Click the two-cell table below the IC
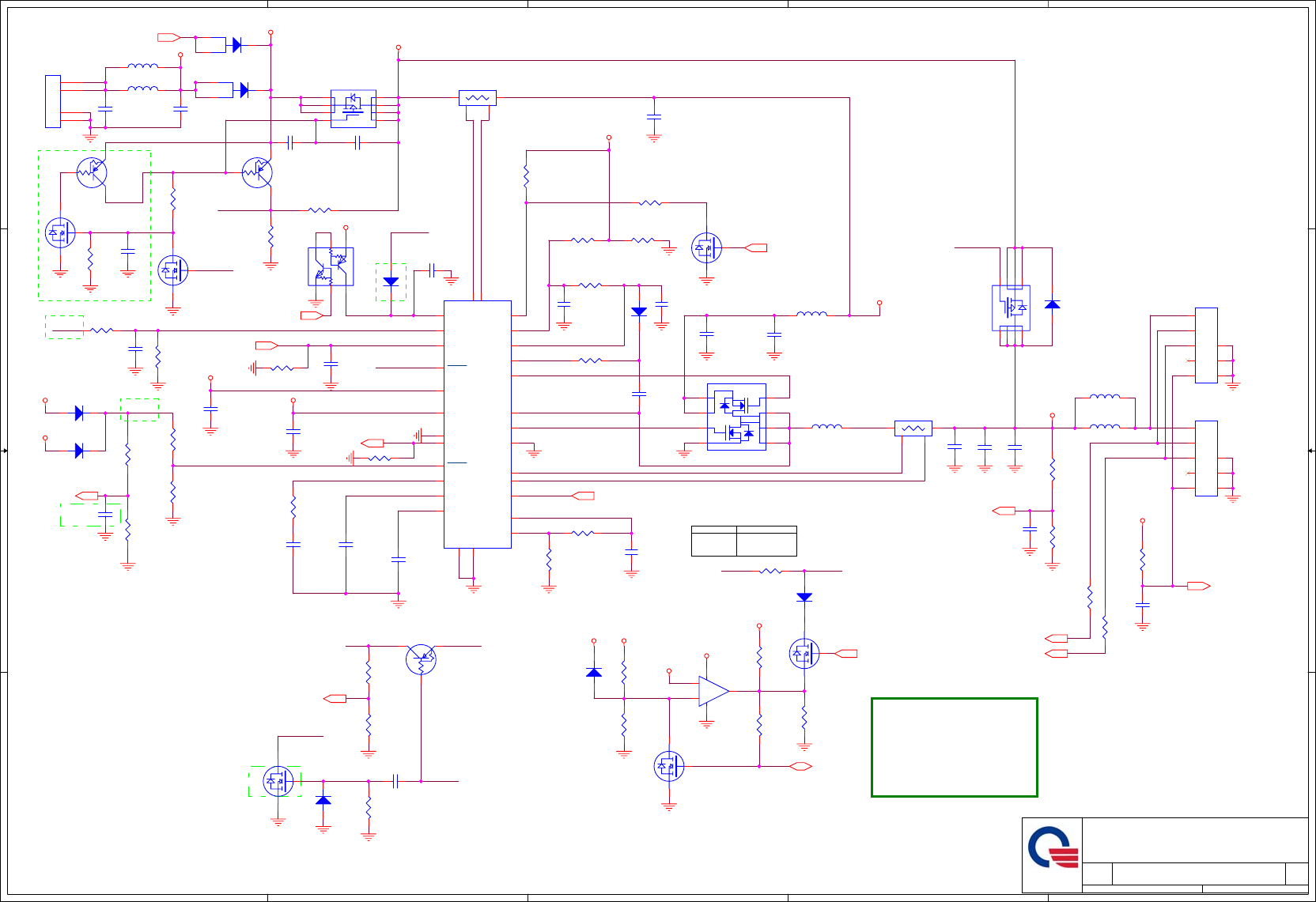The image size is (1316, 902). [x=743, y=541]
